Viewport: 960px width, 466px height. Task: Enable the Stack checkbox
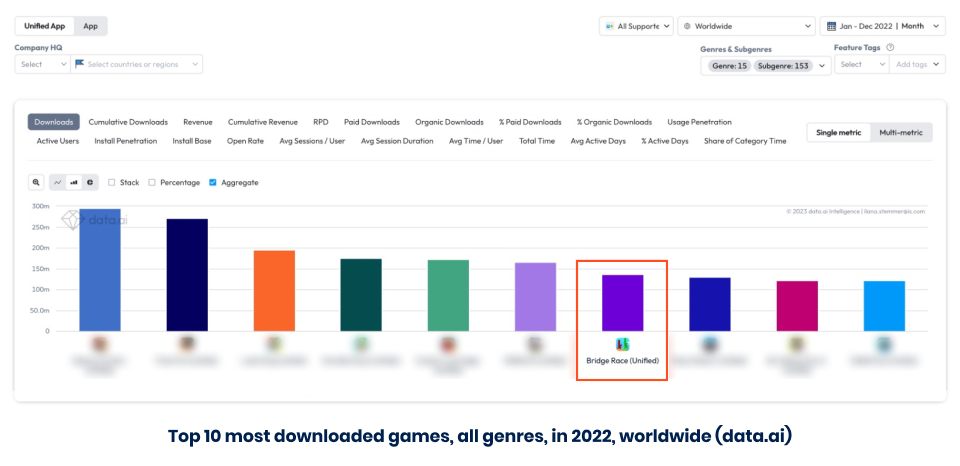112,182
